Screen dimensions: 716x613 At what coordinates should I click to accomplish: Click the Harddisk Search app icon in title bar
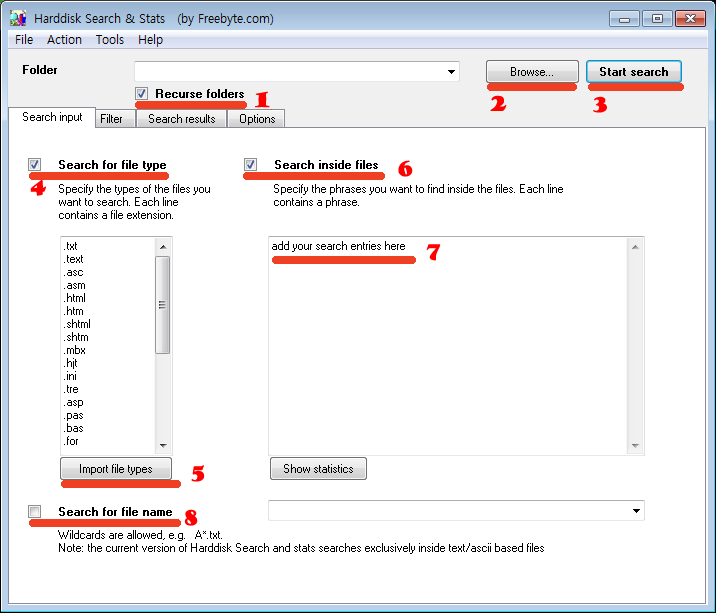coord(18,18)
